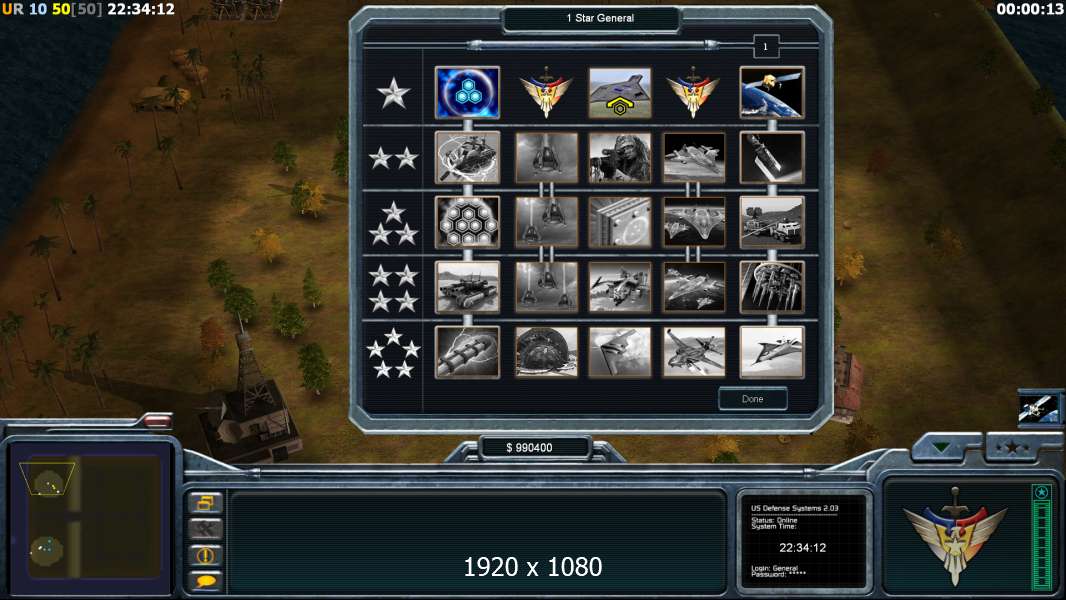This screenshot has width=1066, height=600.
Task: Choose the missile launcher truck power
Action: [x=772, y=223]
